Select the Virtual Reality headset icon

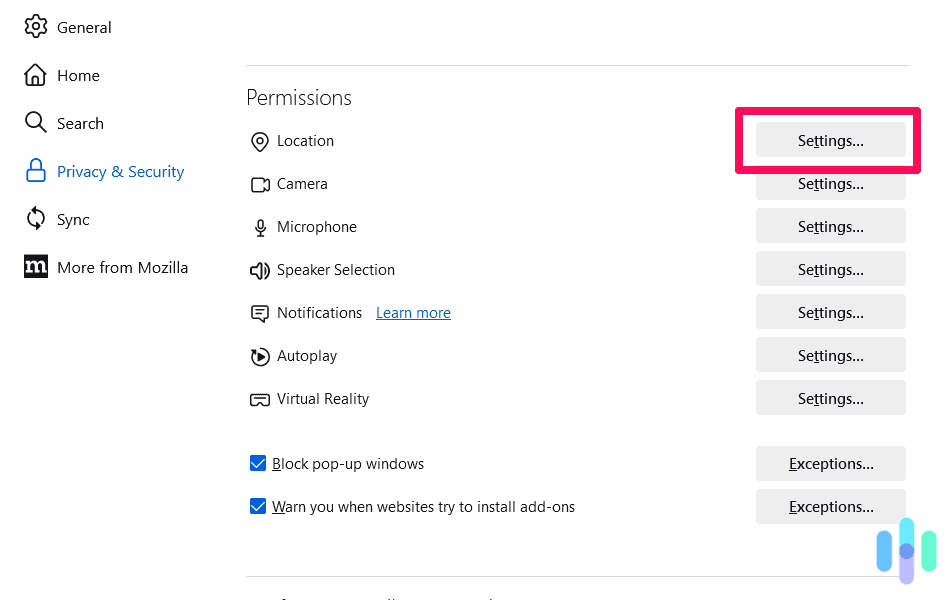pos(260,399)
